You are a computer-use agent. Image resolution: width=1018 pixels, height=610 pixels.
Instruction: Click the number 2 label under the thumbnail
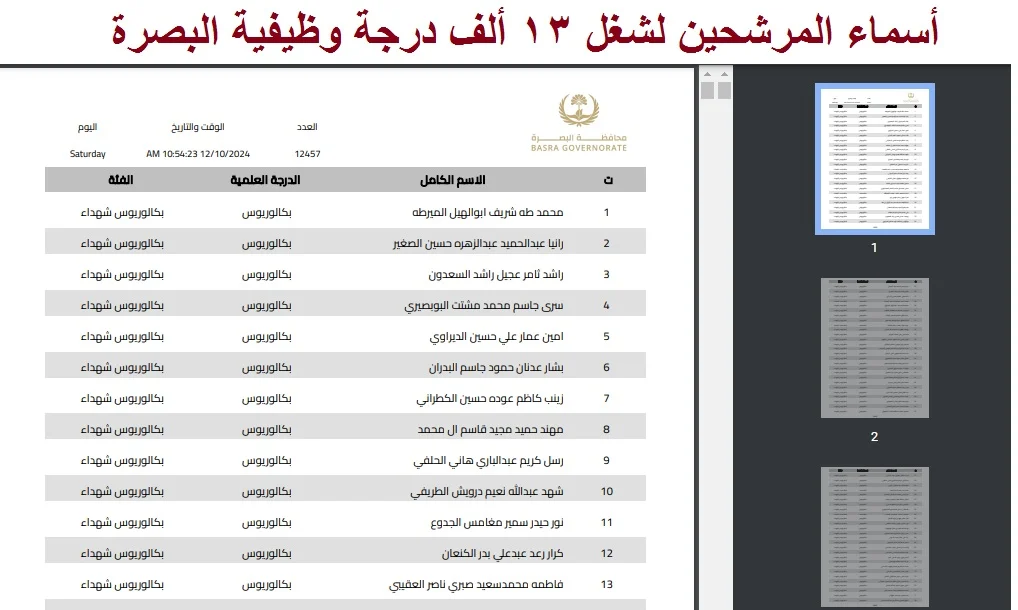(x=874, y=437)
